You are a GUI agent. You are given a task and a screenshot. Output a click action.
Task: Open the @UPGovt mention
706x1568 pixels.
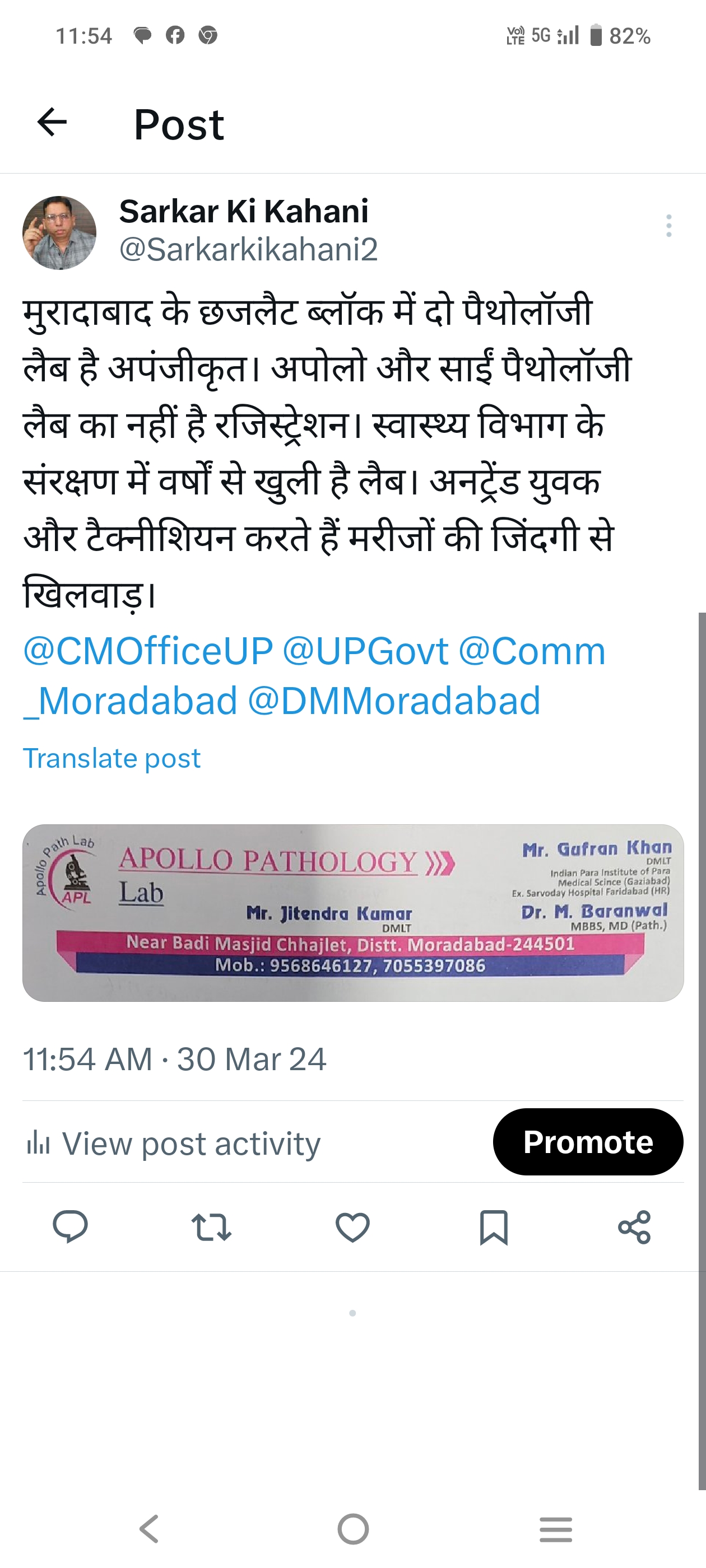click(365, 651)
